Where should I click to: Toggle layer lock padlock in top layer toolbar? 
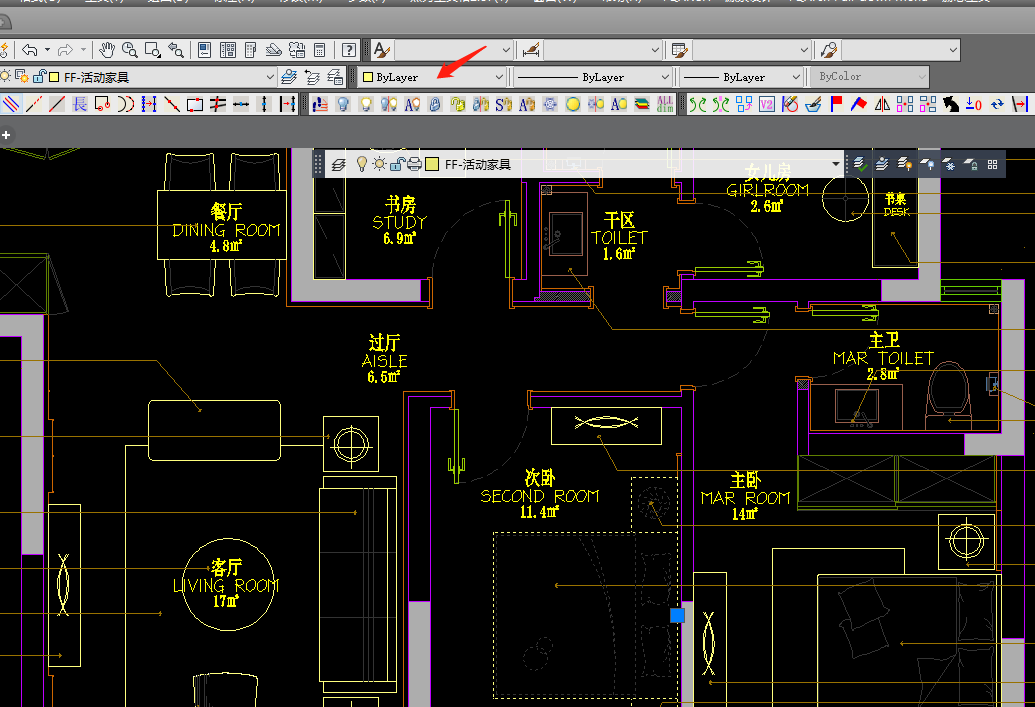[x=40, y=77]
